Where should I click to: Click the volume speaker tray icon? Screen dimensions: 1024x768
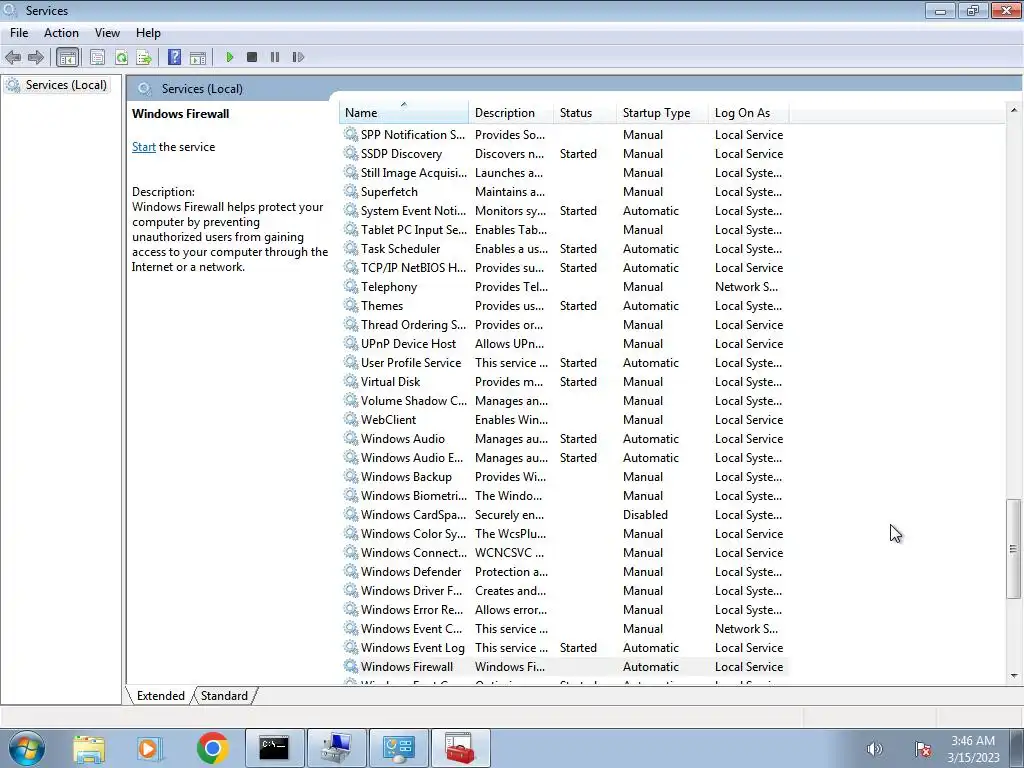point(874,749)
